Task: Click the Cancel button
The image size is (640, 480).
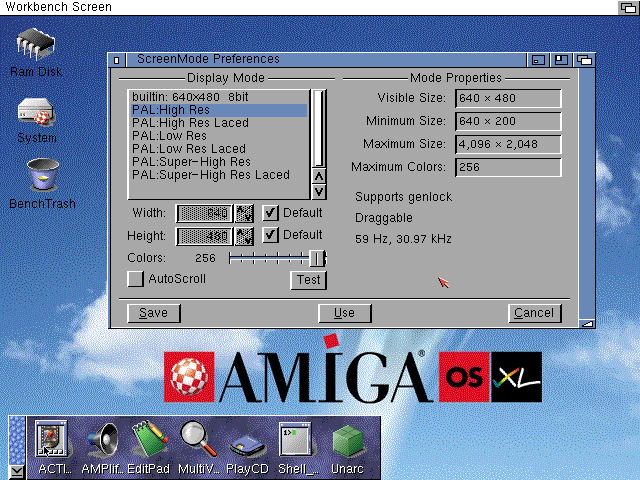Action: point(535,313)
